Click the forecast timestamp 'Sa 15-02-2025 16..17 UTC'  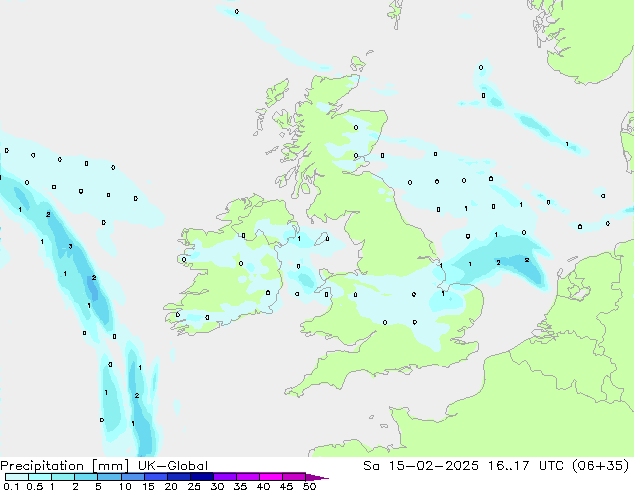461,466
